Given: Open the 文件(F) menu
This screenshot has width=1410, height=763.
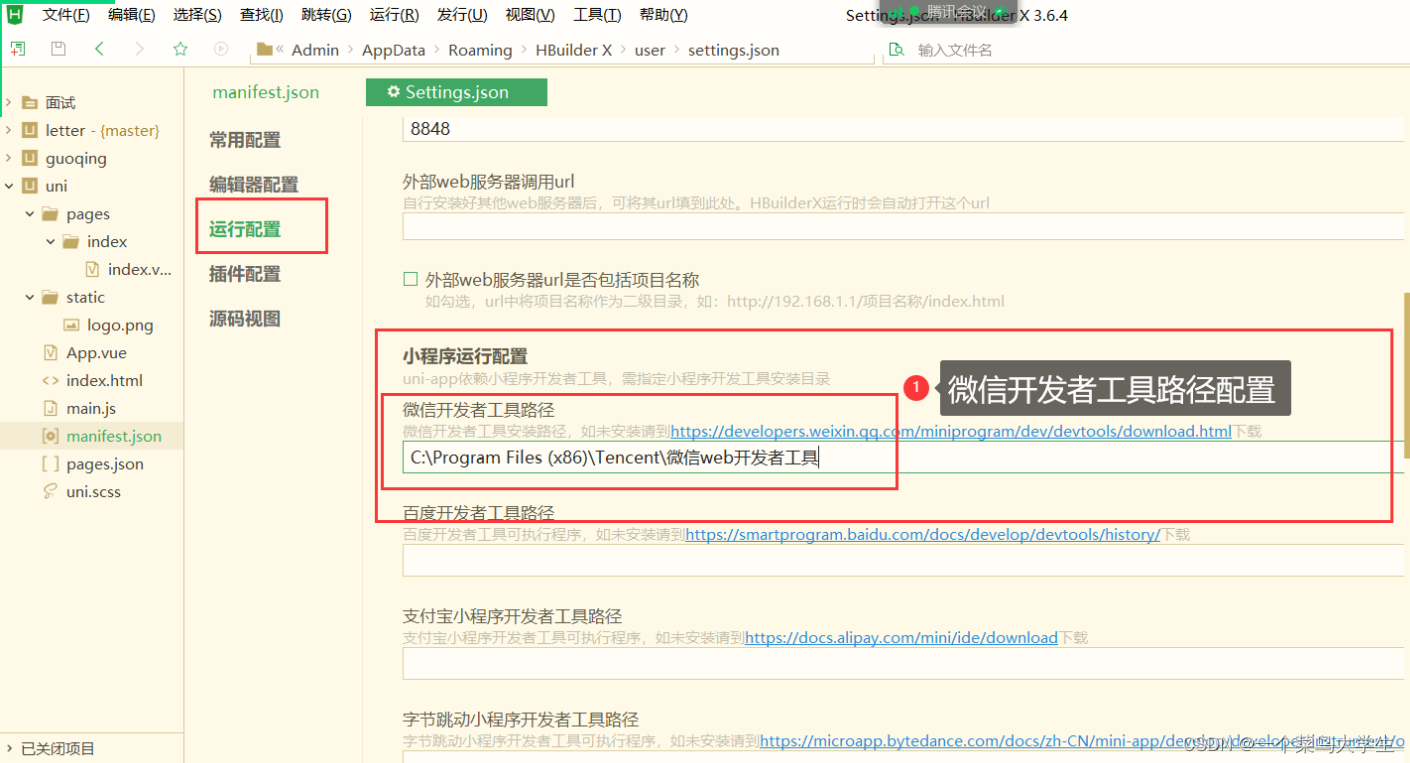Looking at the screenshot, I should [x=66, y=15].
